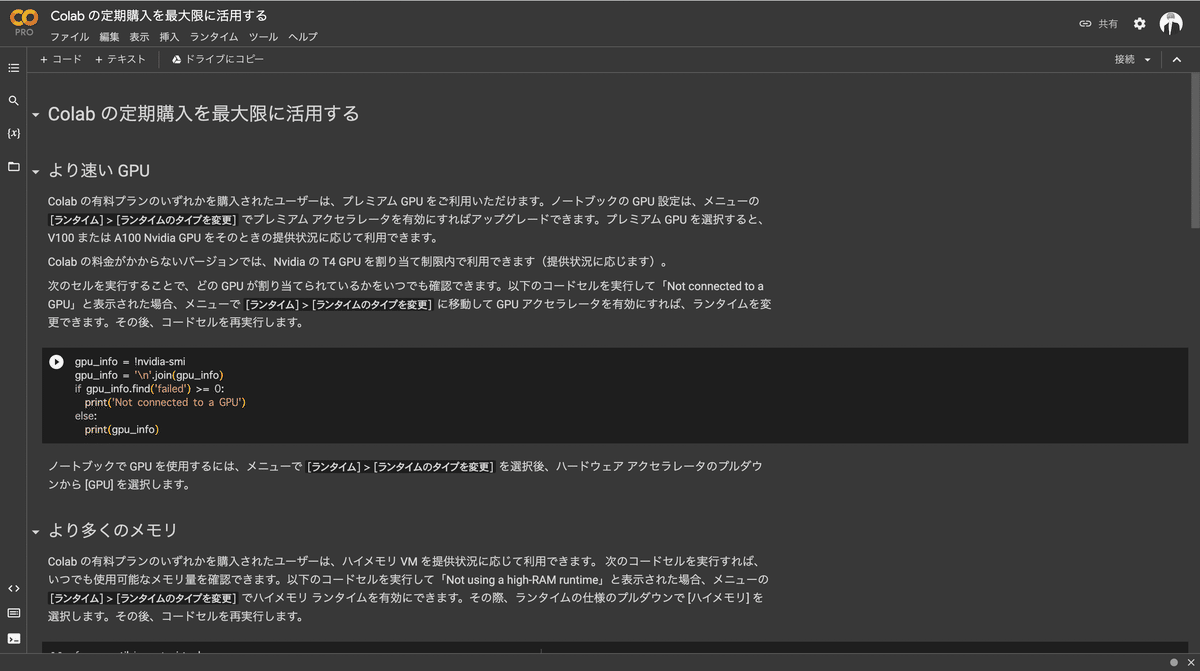Open the Files folder sidebar icon

(x=13, y=166)
